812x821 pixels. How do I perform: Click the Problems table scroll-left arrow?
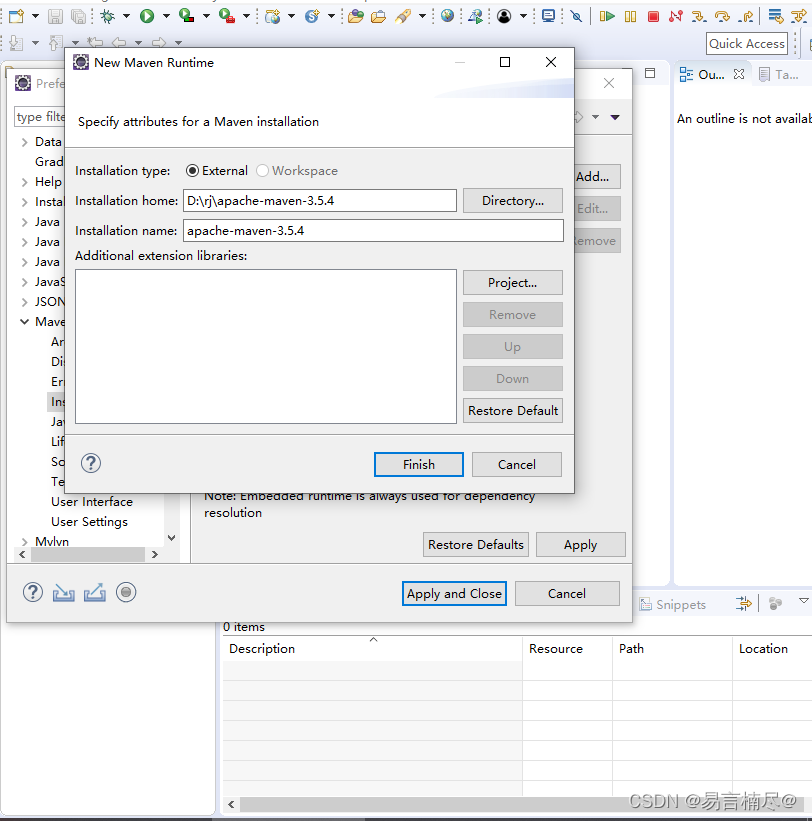click(231, 804)
